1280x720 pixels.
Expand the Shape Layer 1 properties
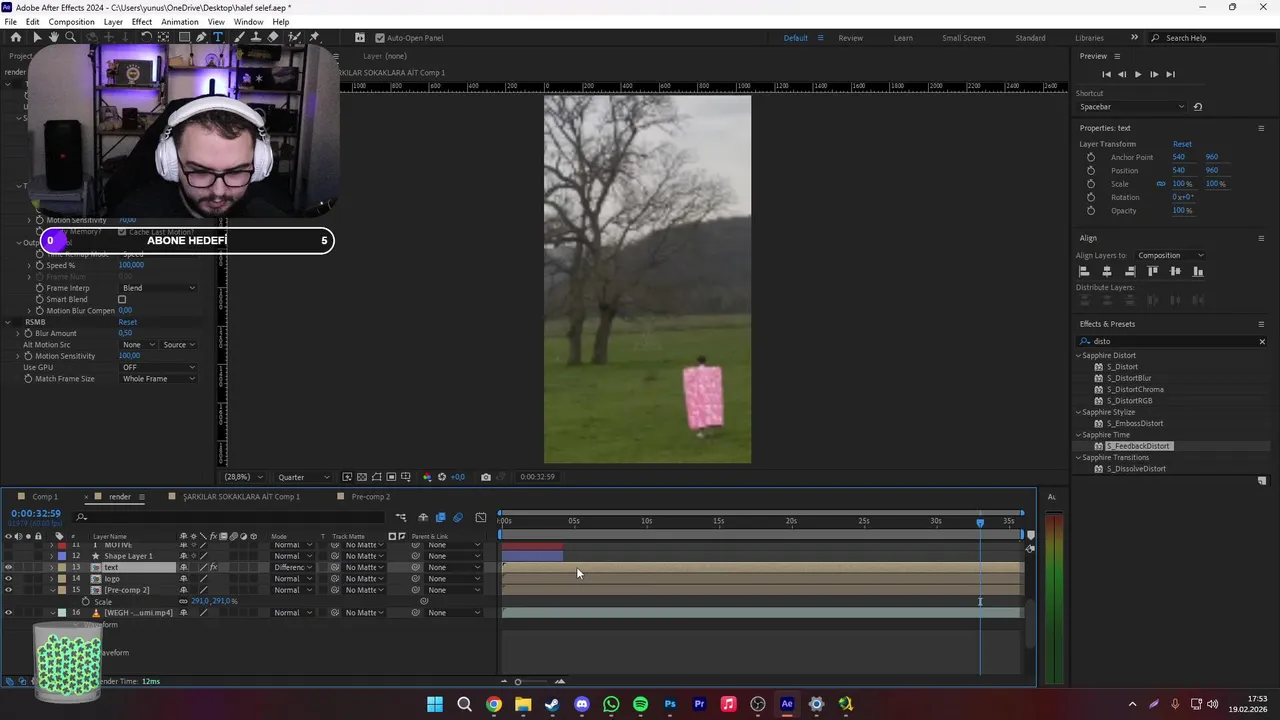tap(52, 556)
